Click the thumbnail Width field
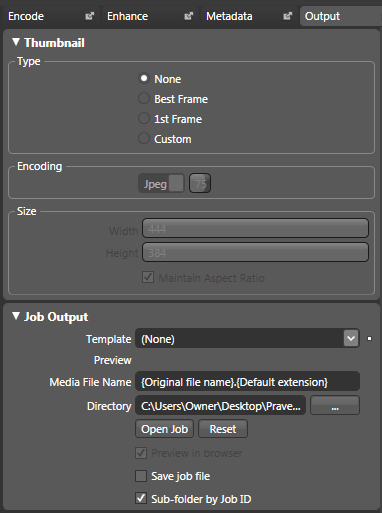This screenshot has width=382, height=513. (255, 228)
